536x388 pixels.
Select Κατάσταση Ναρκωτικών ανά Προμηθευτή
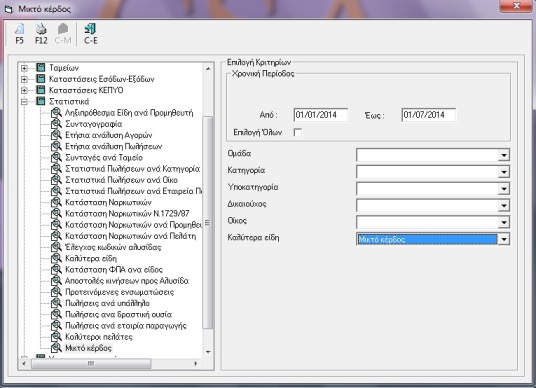click(x=133, y=225)
